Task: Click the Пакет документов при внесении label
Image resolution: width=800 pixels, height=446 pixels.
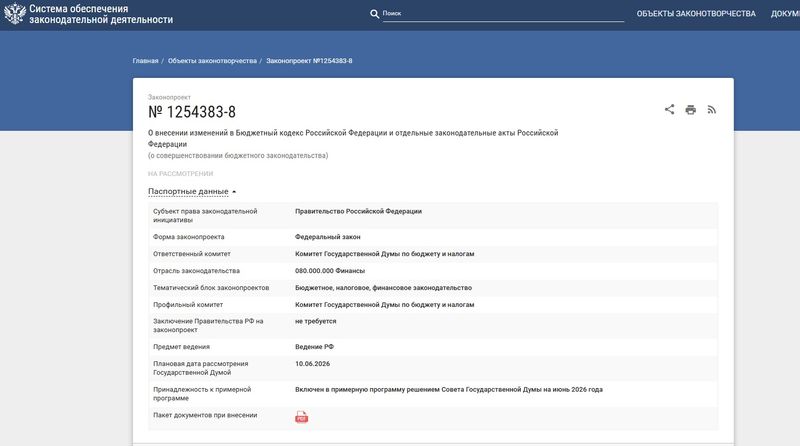Action: pyautogui.click(x=205, y=415)
